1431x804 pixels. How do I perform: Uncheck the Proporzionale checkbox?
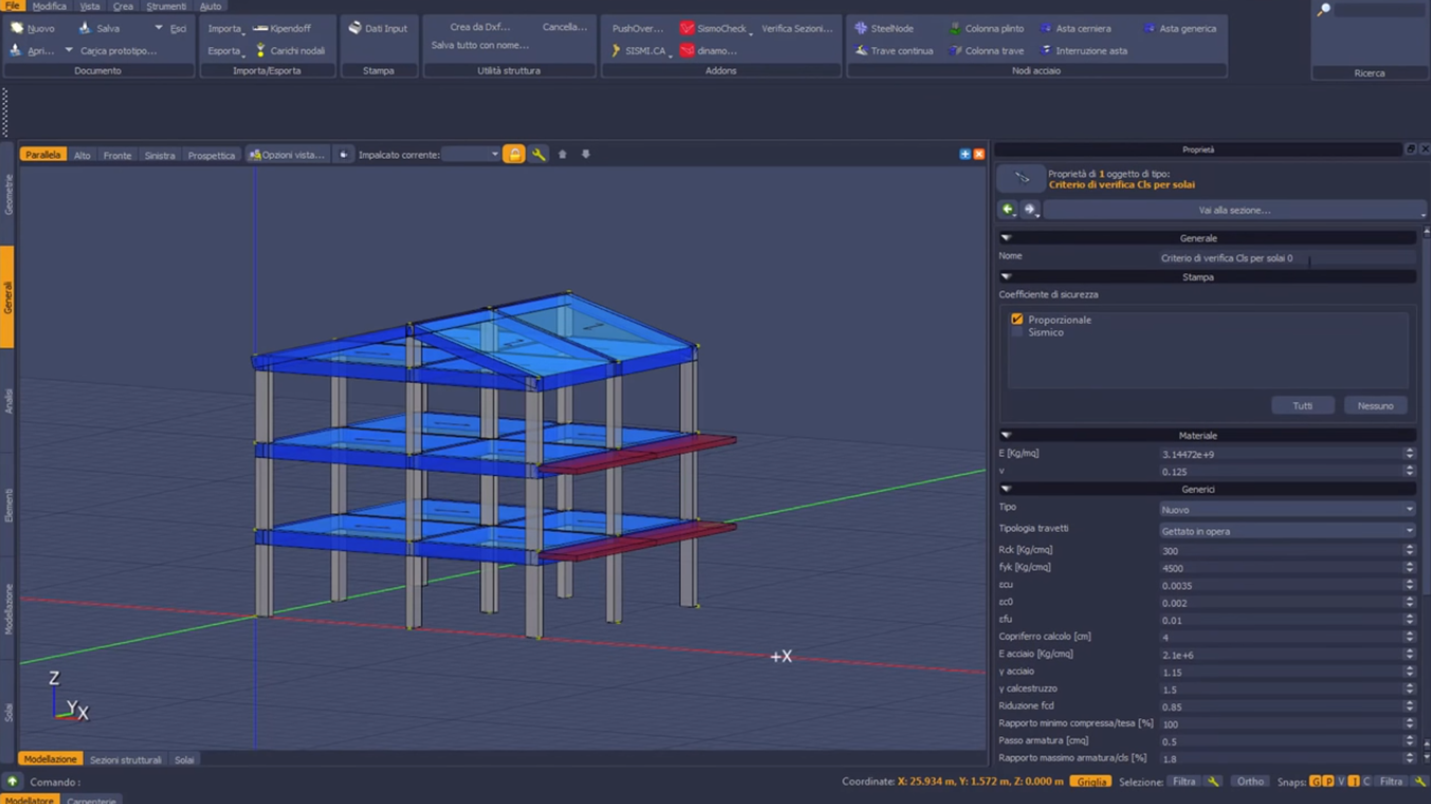1017,319
